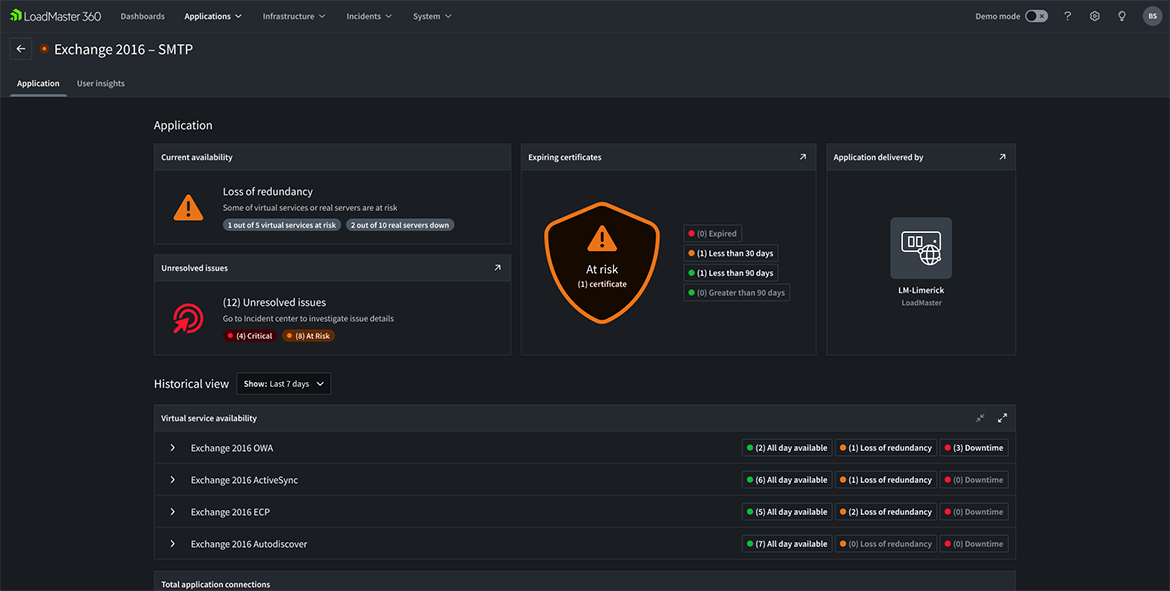The image size is (1170, 591).
Task: Click the Dashboards navigation link
Action: point(142,16)
